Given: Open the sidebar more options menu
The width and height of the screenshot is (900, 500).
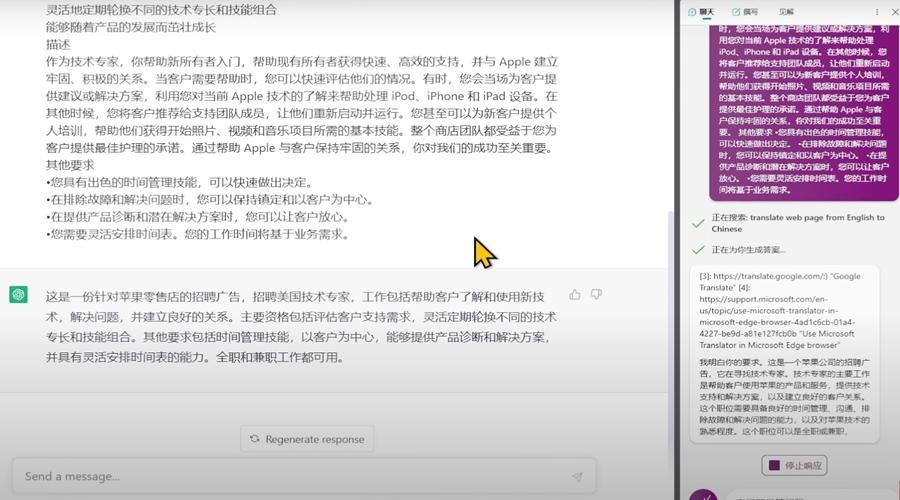Looking at the screenshot, I should (876, 11).
